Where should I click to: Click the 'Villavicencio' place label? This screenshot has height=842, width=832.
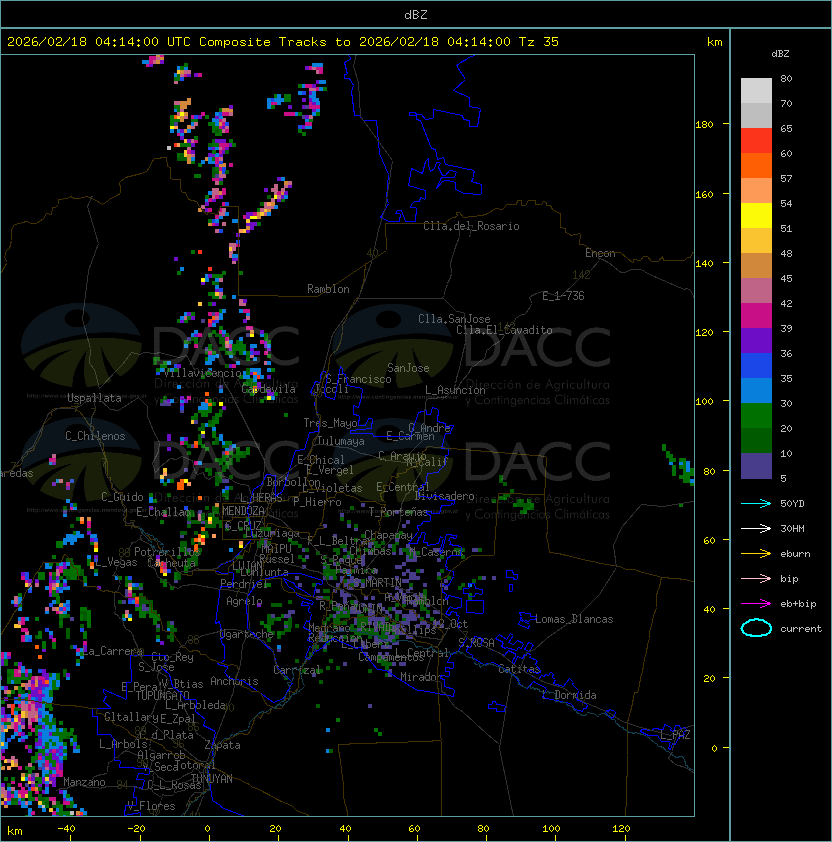(x=202, y=373)
